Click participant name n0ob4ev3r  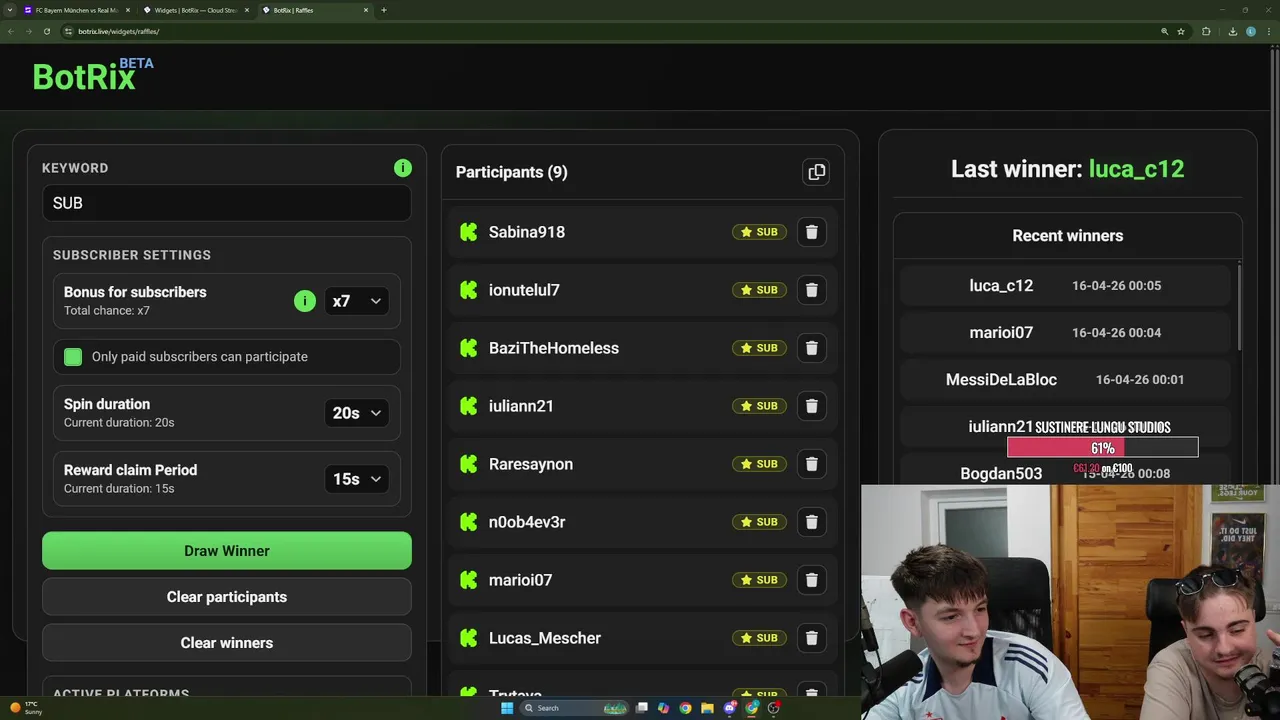tap(527, 522)
